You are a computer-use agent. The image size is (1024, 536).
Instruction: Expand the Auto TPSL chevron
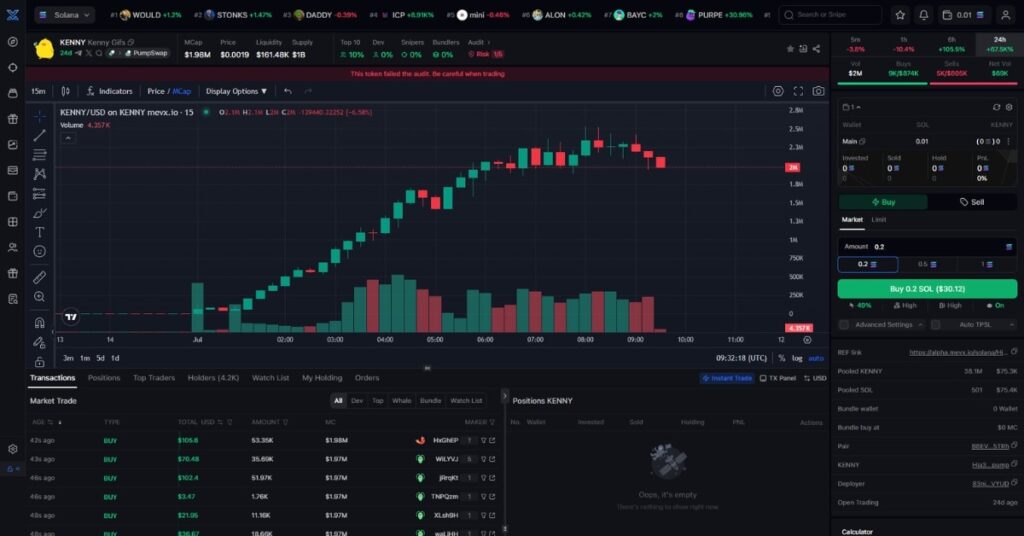1012,324
